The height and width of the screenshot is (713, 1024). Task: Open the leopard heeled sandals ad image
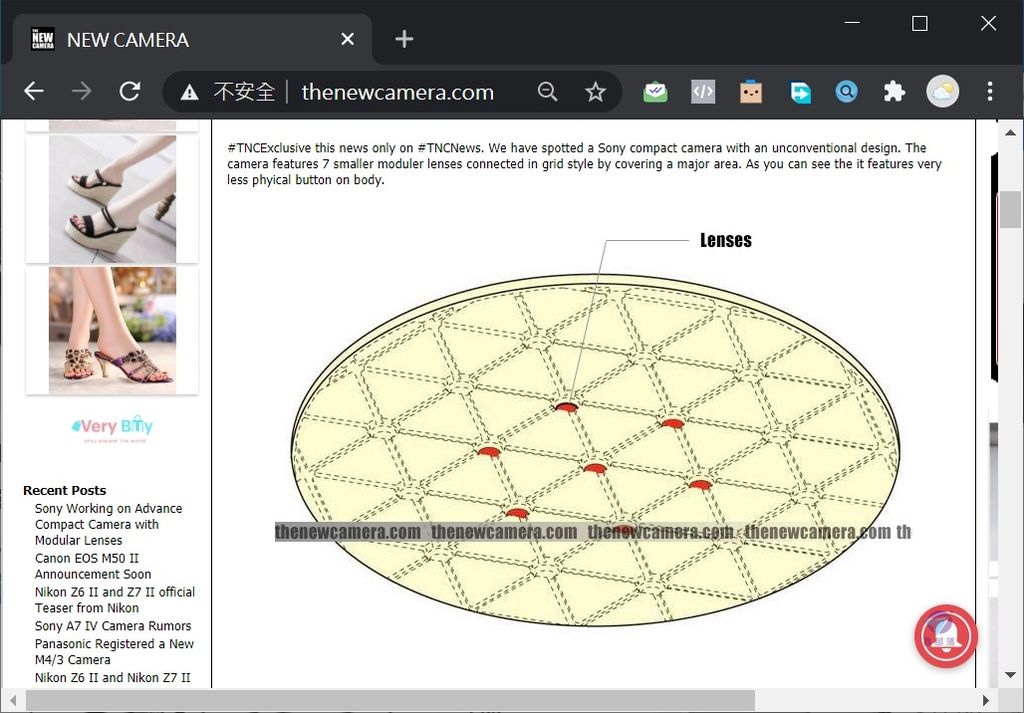click(x=112, y=330)
